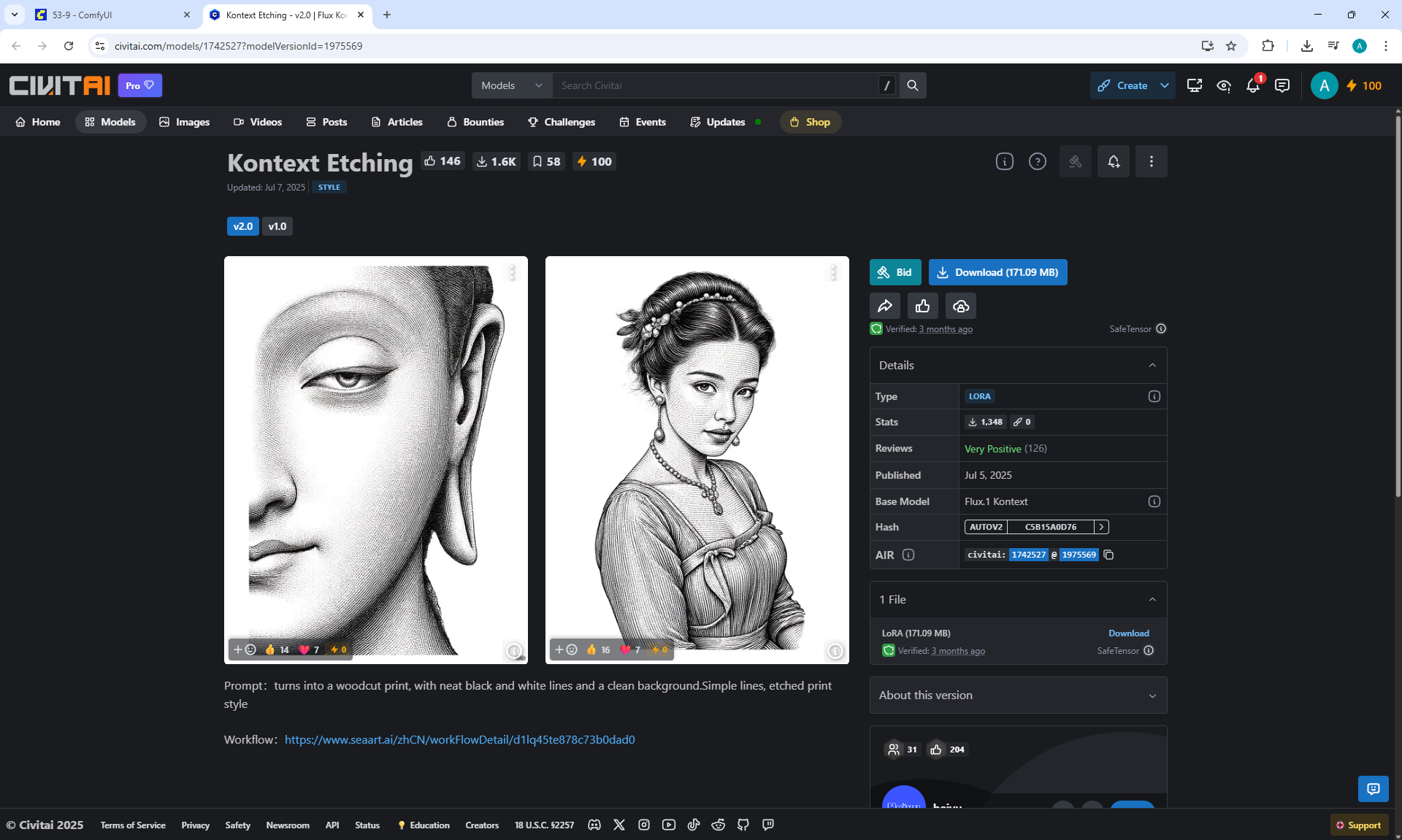Collapse the Details panel
This screenshot has height=840, width=1402.
click(1152, 365)
